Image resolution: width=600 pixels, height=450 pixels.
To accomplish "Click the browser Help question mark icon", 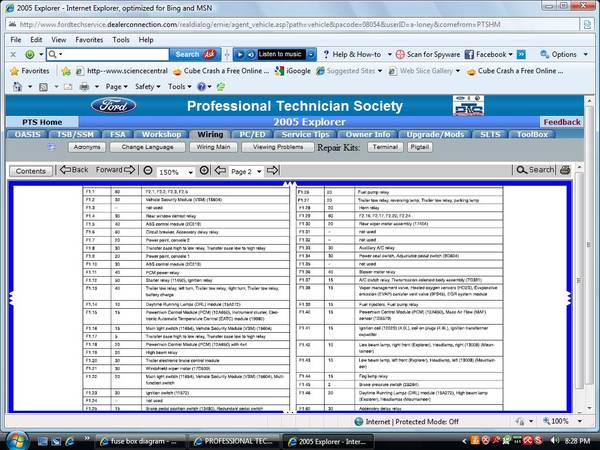I will coord(201,87).
